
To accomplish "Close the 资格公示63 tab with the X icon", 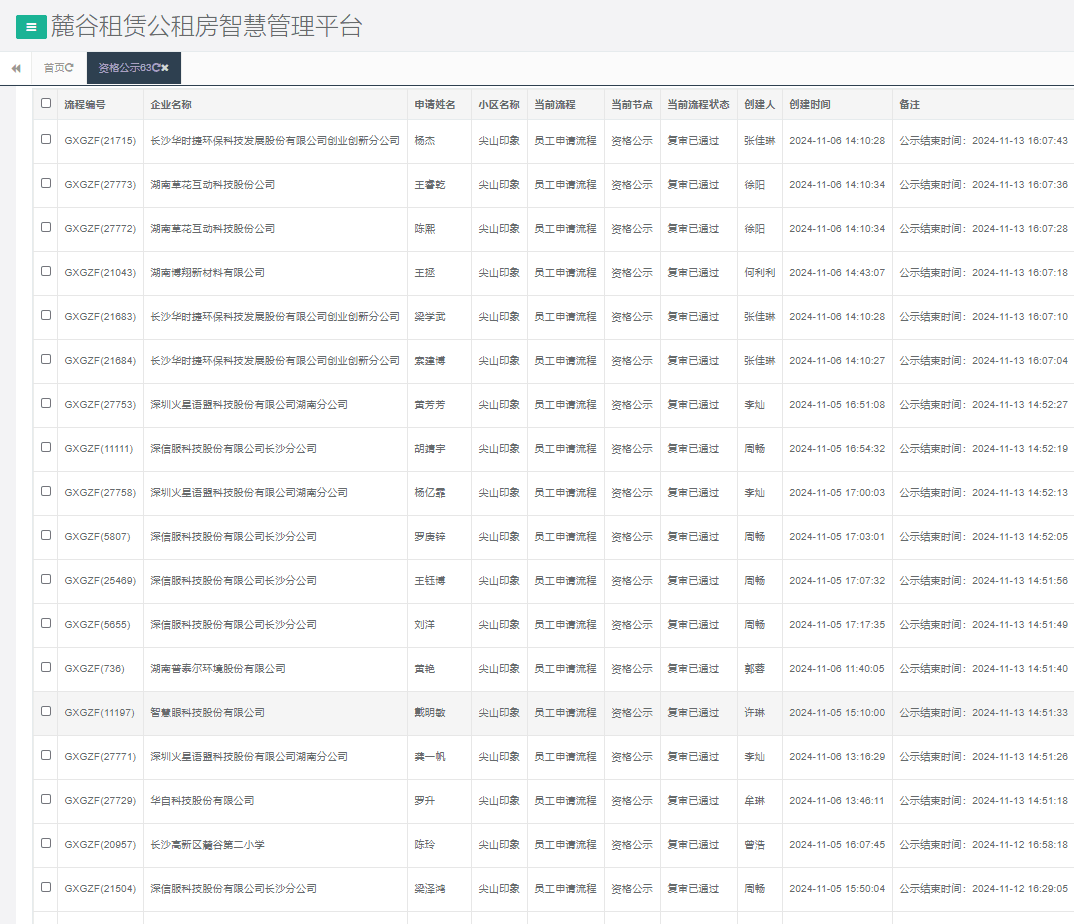I will [165, 68].
